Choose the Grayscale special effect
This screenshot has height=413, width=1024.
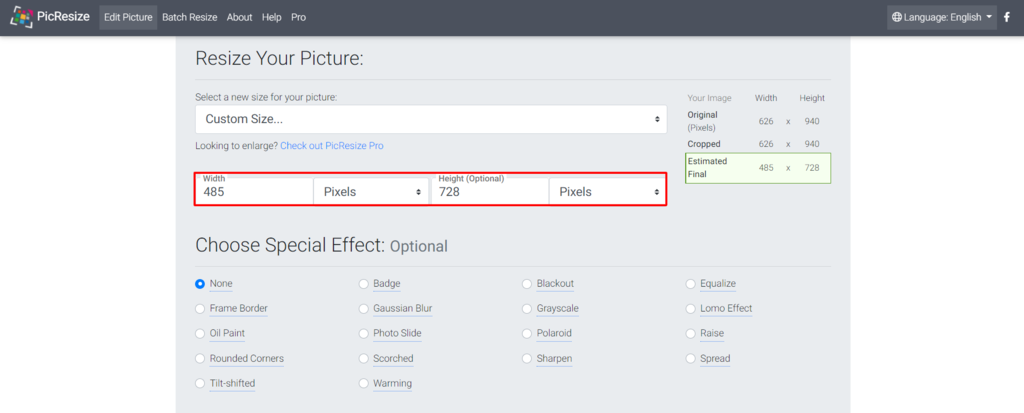click(528, 308)
